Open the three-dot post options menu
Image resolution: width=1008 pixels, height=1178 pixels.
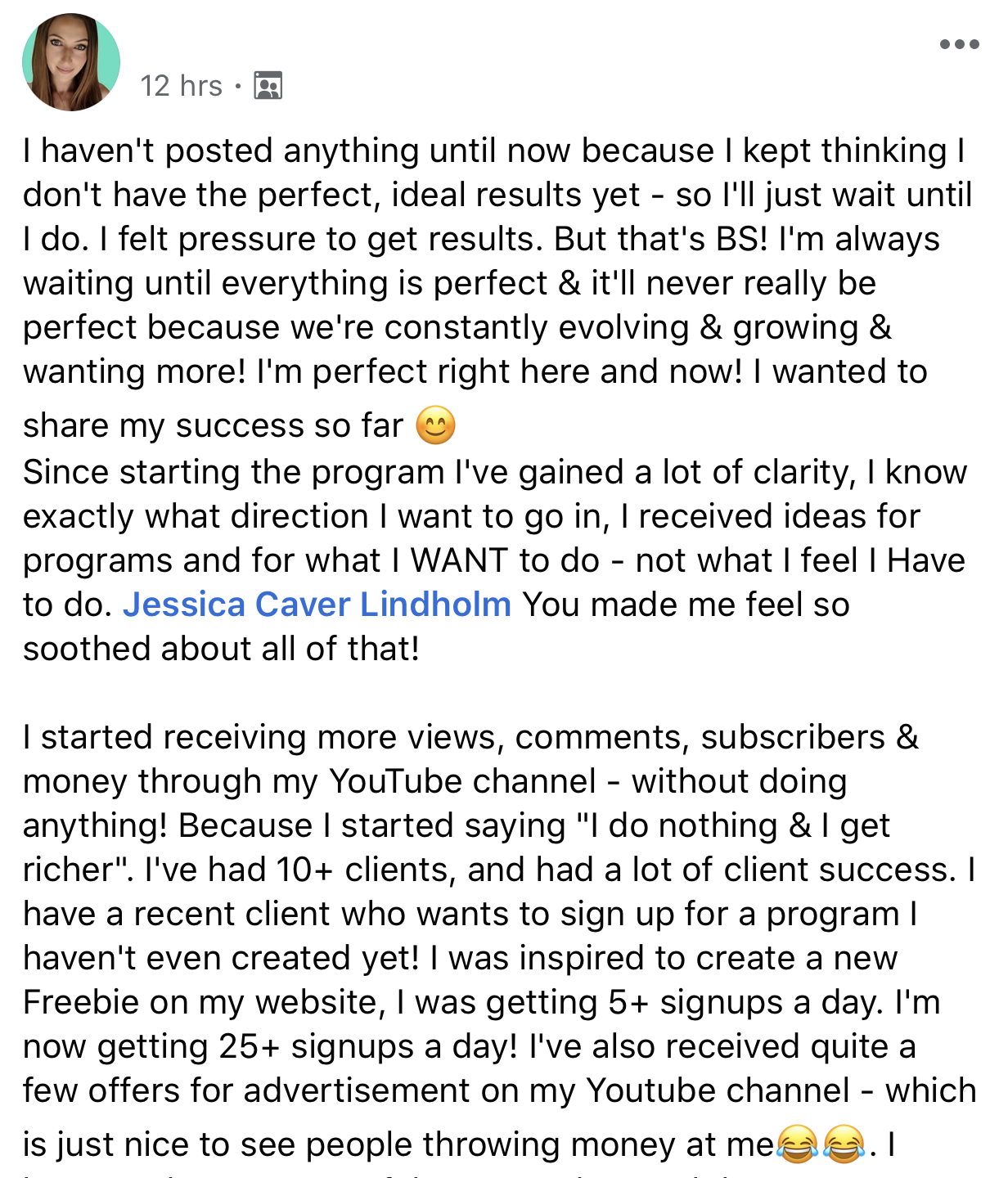pyautogui.click(x=959, y=44)
